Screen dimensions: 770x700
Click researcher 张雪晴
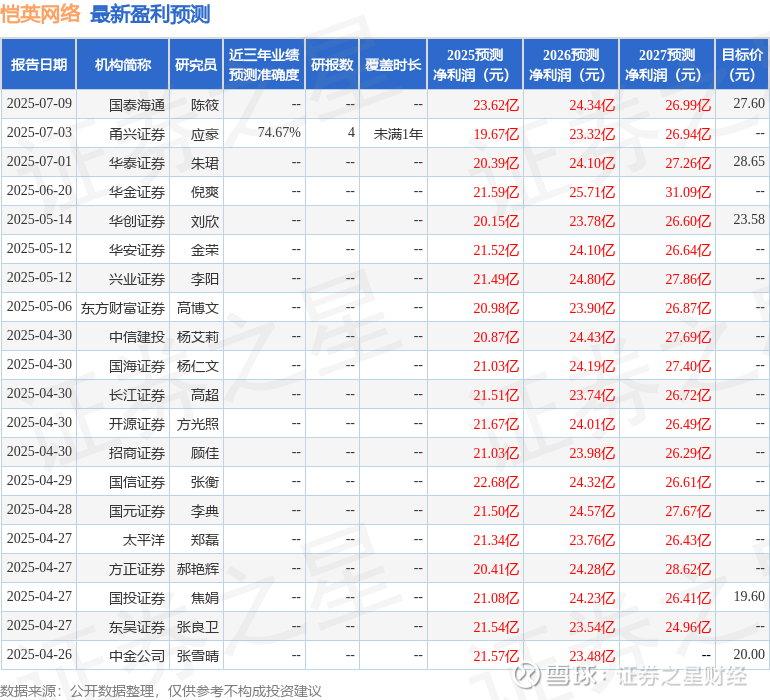click(198, 655)
